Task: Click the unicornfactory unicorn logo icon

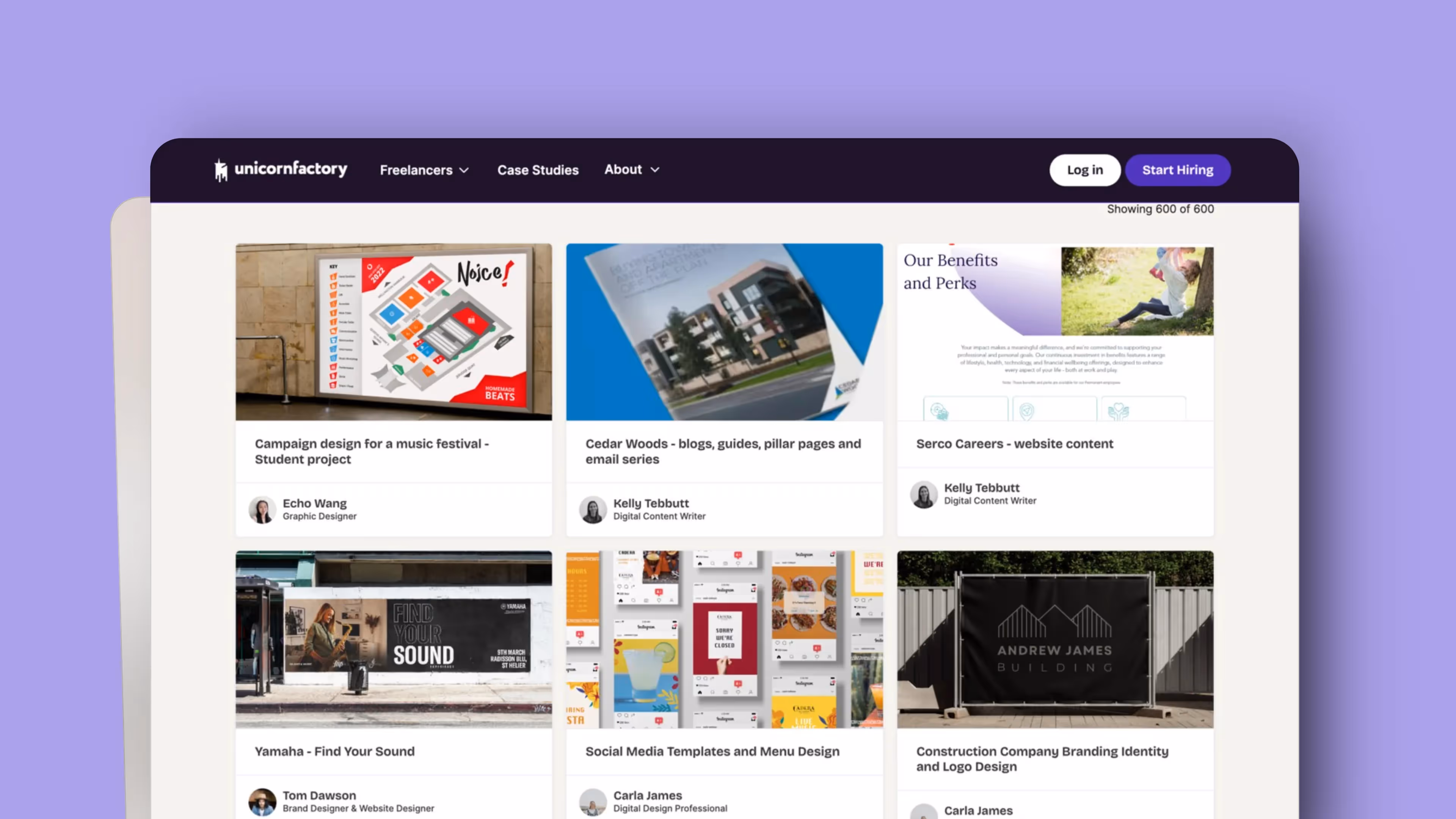Action: point(221,169)
